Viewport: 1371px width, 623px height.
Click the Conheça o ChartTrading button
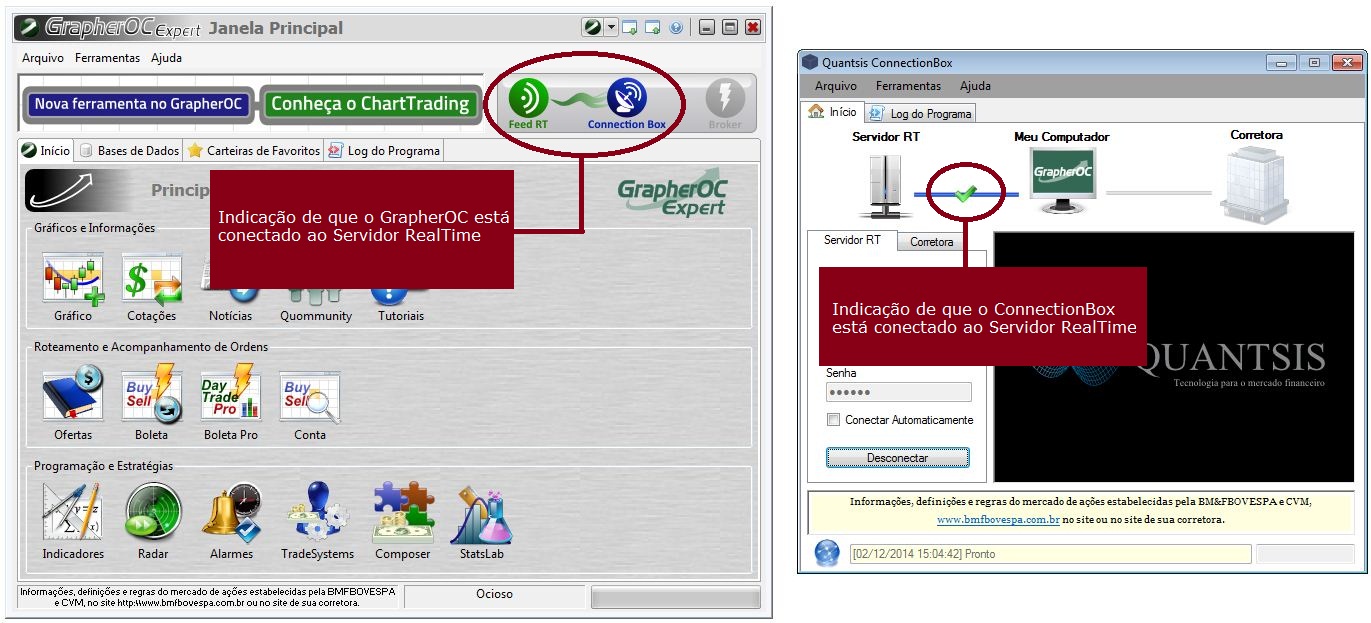370,104
